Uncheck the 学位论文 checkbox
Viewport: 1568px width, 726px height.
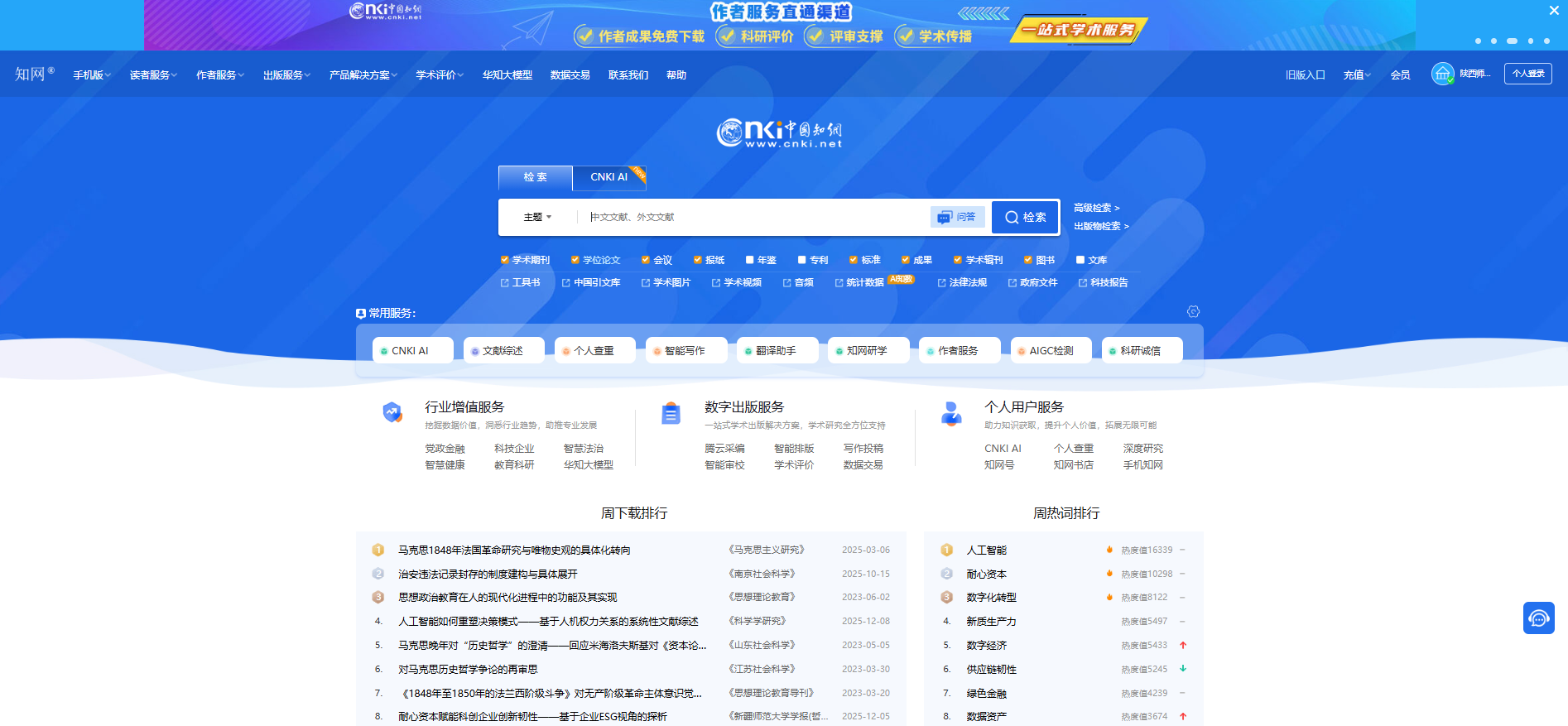pyautogui.click(x=575, y=260)
